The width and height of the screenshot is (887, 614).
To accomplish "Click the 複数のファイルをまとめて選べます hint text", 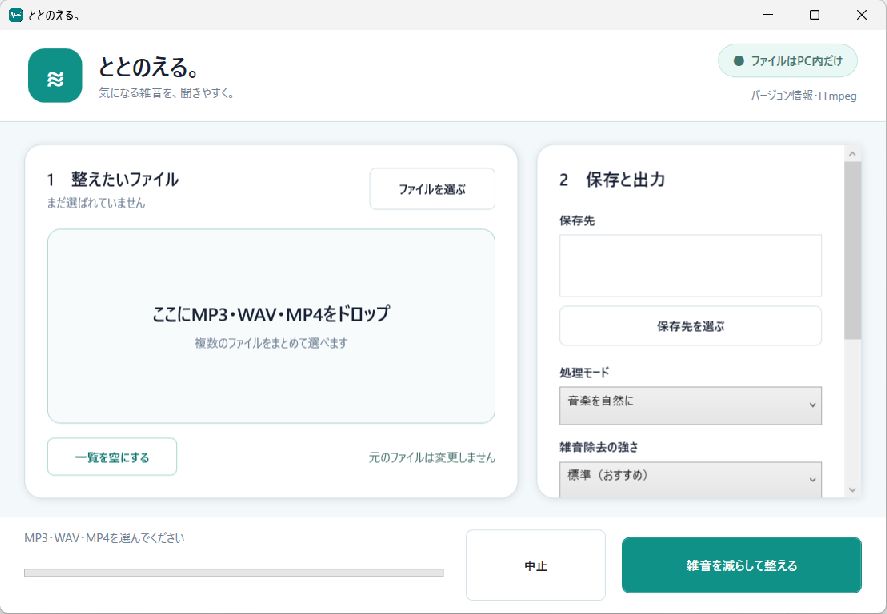I will 271,343.
